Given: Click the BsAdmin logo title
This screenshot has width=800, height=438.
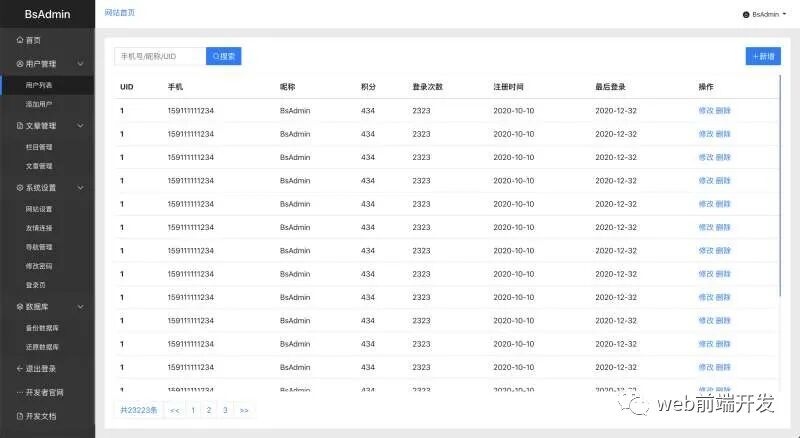Looking at the screenshot, I should pyautogui.click(x=47, y=14).
